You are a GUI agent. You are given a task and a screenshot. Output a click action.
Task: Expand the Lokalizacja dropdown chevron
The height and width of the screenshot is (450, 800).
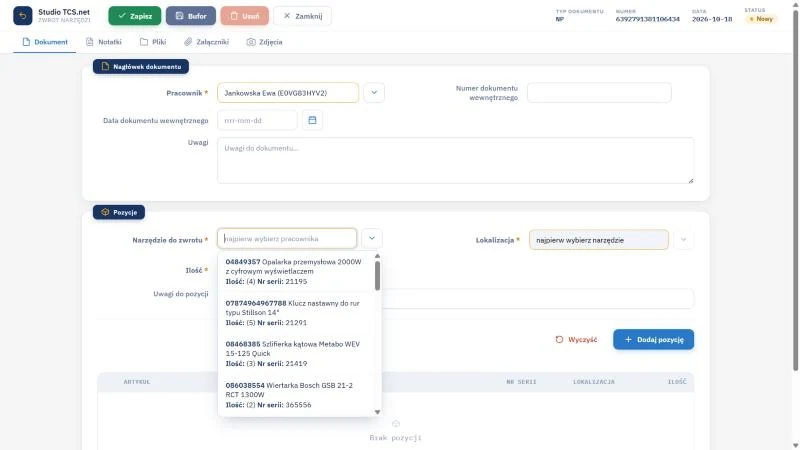(683, 240)
